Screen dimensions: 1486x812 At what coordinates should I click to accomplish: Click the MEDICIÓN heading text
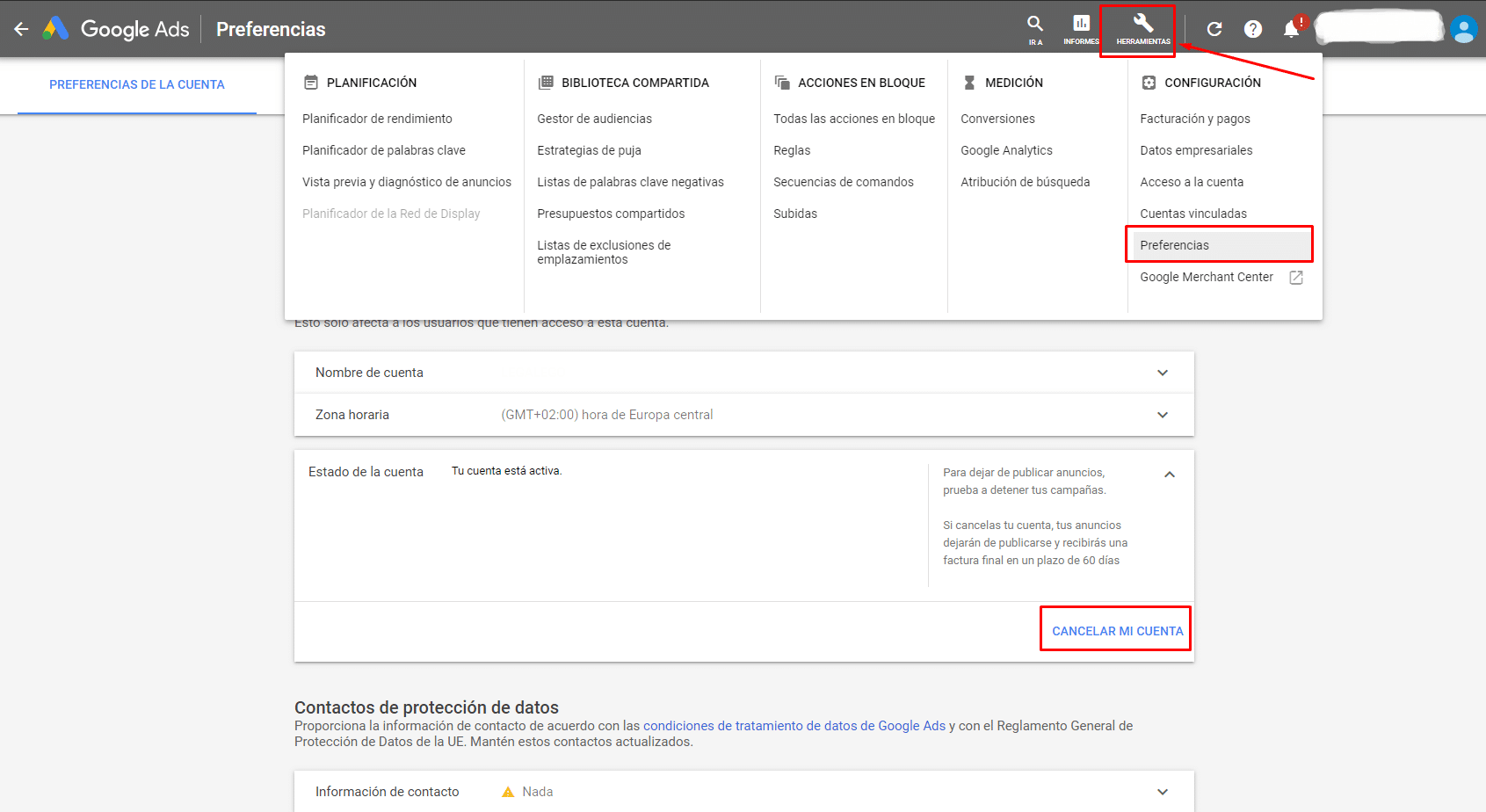[x=1014, y=83]
